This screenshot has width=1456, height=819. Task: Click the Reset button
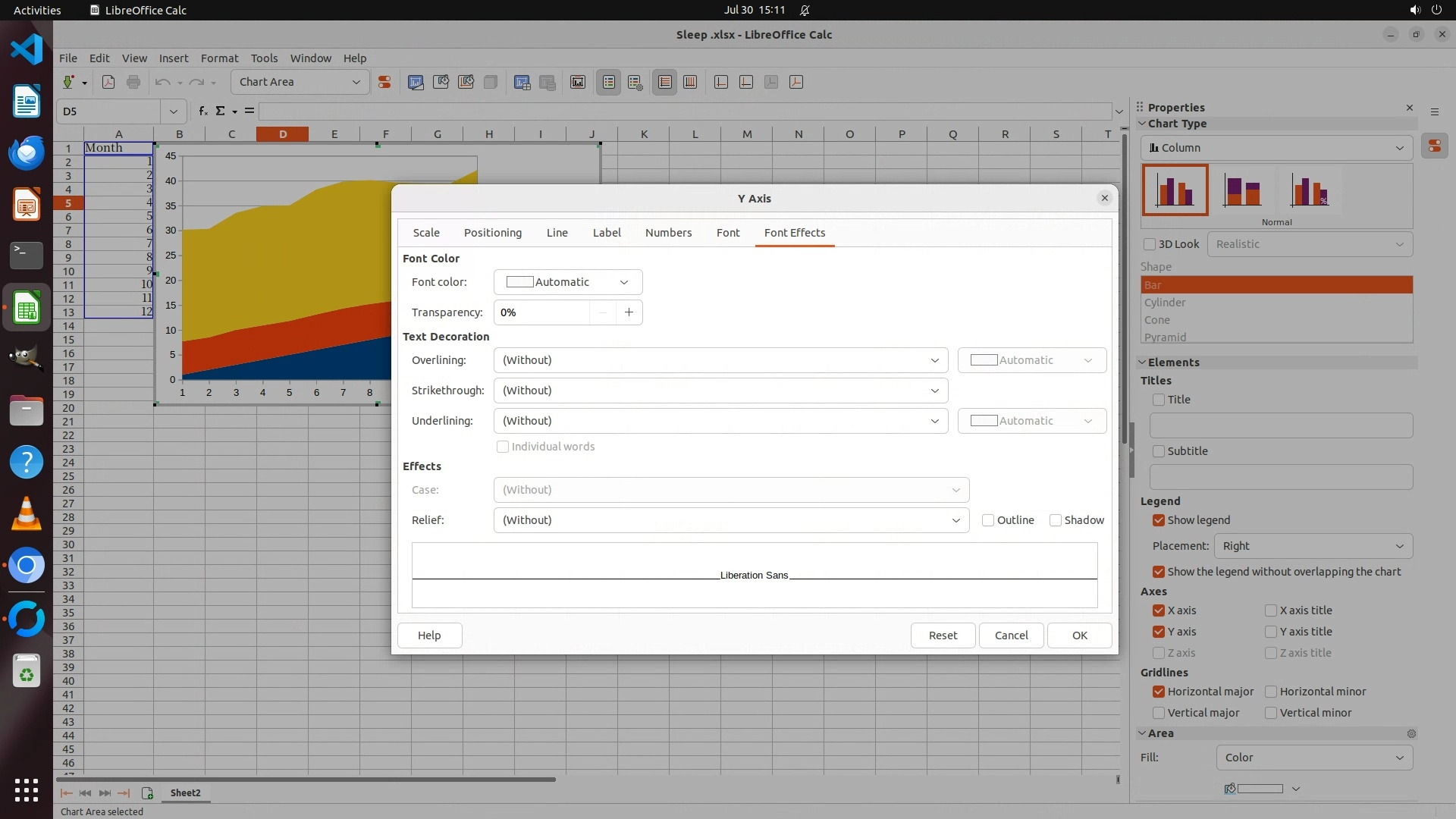[x=943, y=635]
